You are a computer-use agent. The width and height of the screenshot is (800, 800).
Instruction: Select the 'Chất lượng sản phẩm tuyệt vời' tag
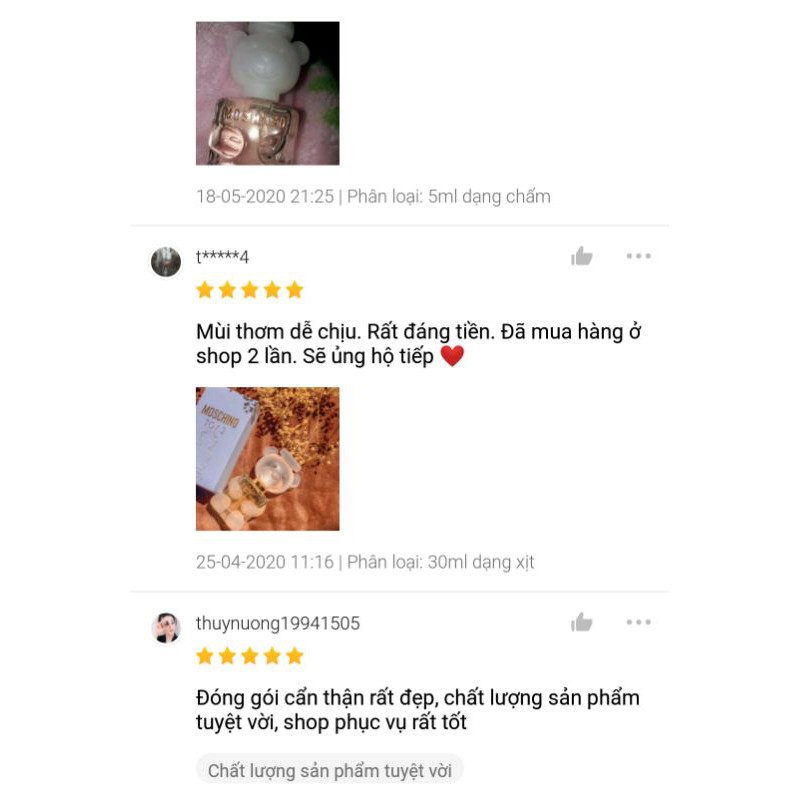click(330, 770)
